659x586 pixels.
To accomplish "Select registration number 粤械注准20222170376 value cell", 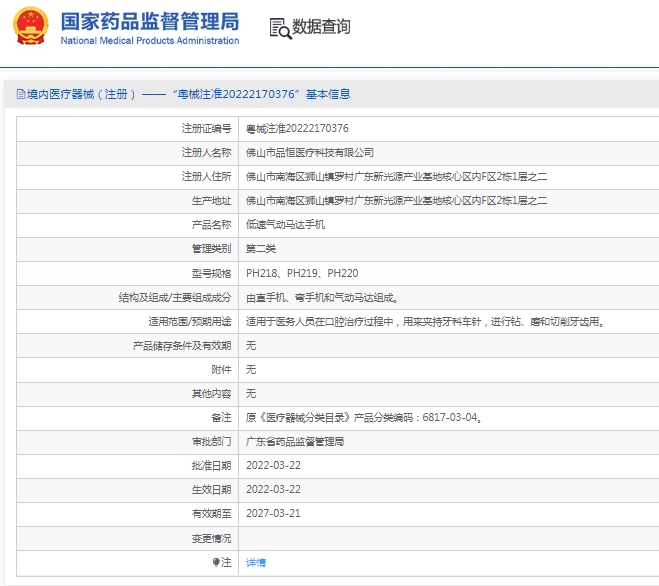I will (297, 129).
